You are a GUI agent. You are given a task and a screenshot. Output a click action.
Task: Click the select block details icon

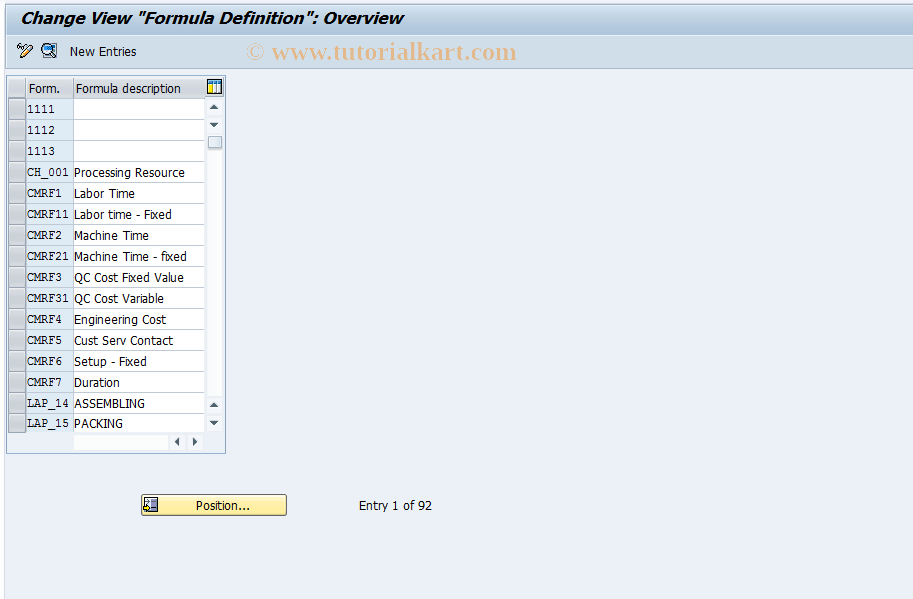coord(49,51)
